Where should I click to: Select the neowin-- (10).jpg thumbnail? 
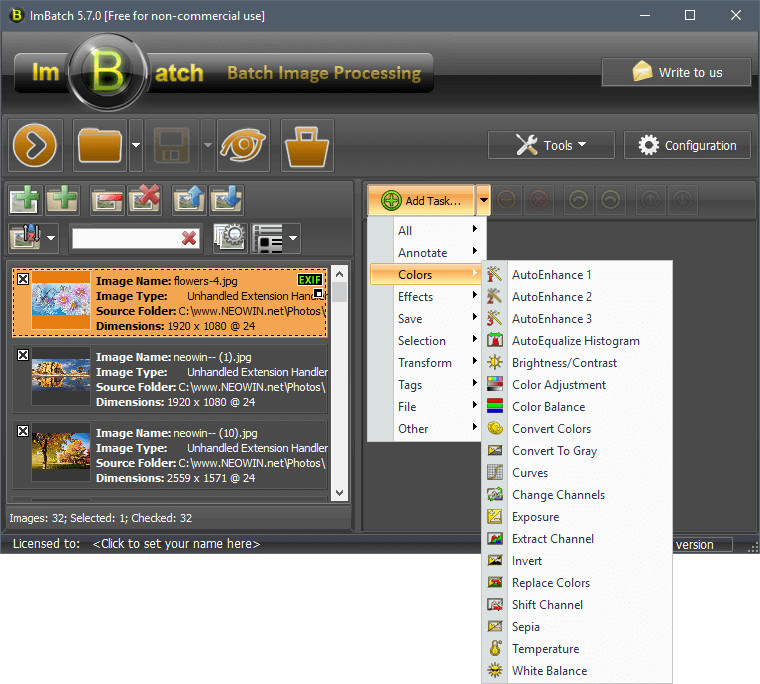click(x=61, y=452)
